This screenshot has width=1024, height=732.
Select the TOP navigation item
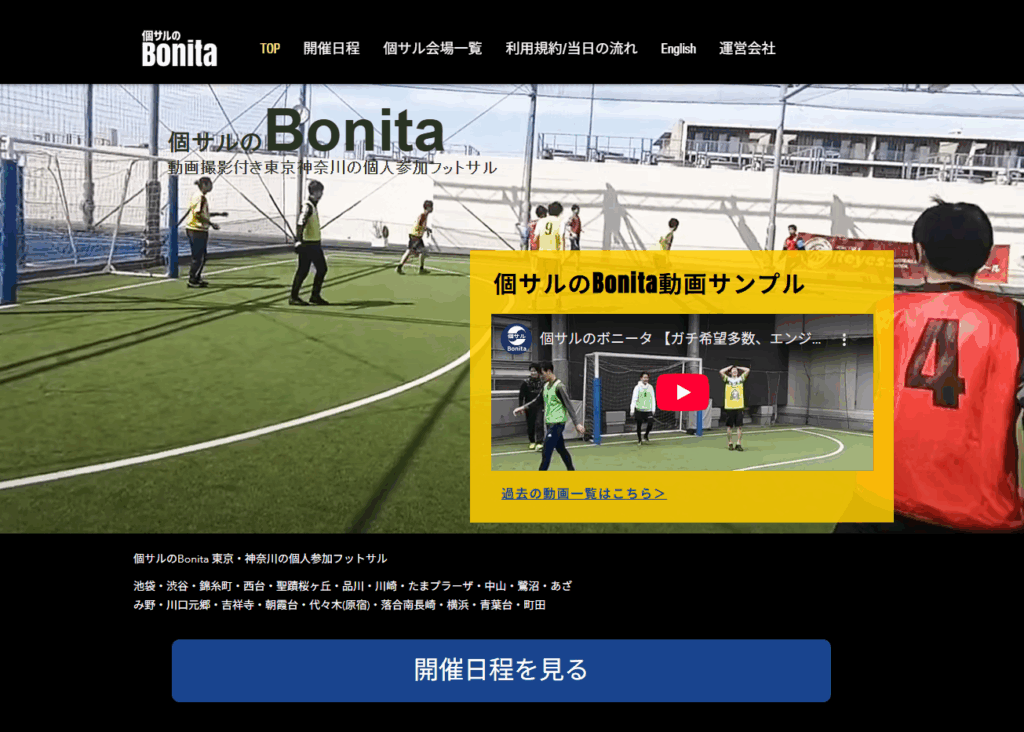click(x=270, y=48)
